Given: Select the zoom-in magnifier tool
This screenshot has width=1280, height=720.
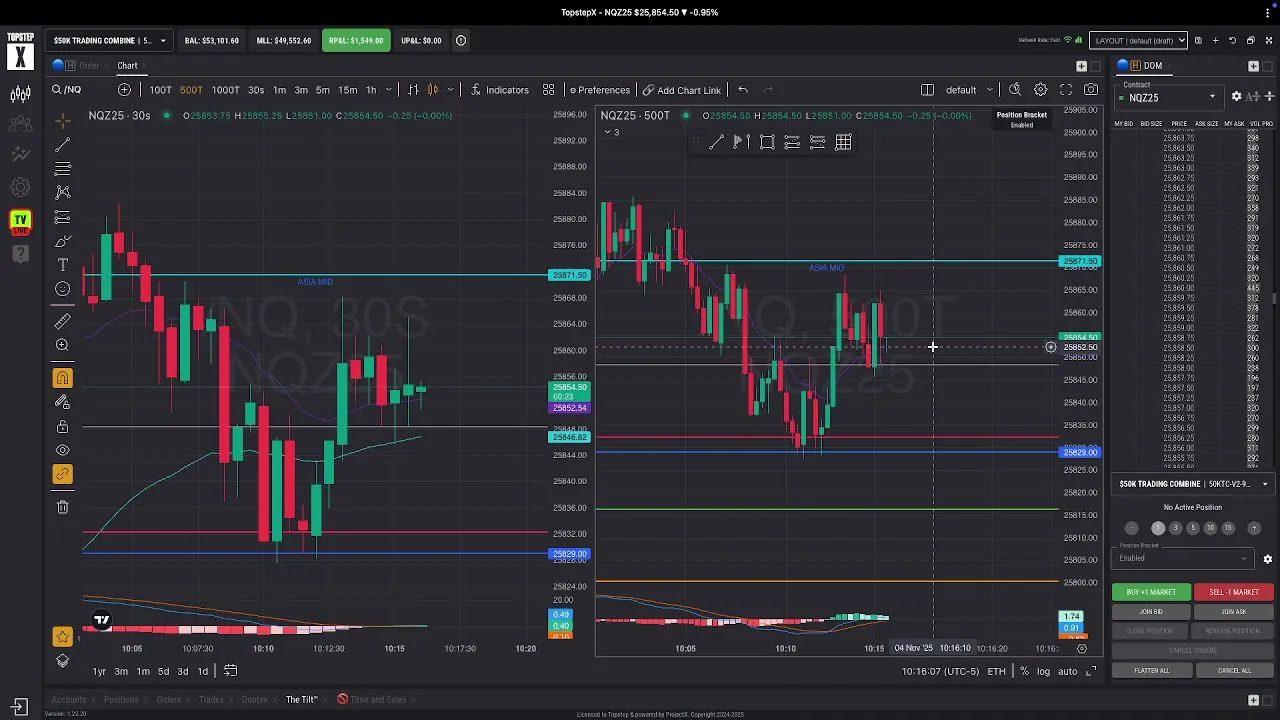Looking at the screenshot, I should click(x=62, y=345).
